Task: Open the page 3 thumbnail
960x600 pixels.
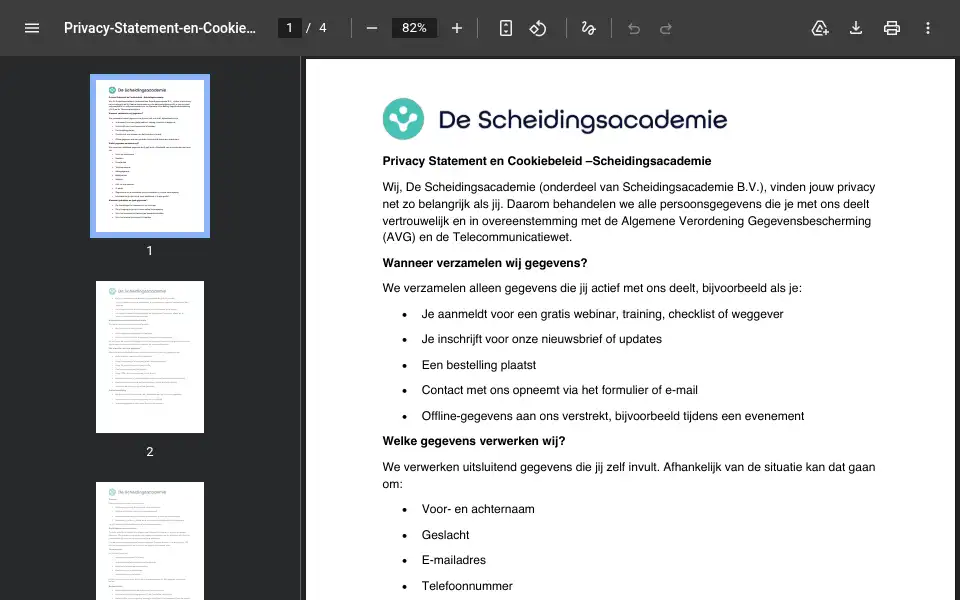Action: 150,541
